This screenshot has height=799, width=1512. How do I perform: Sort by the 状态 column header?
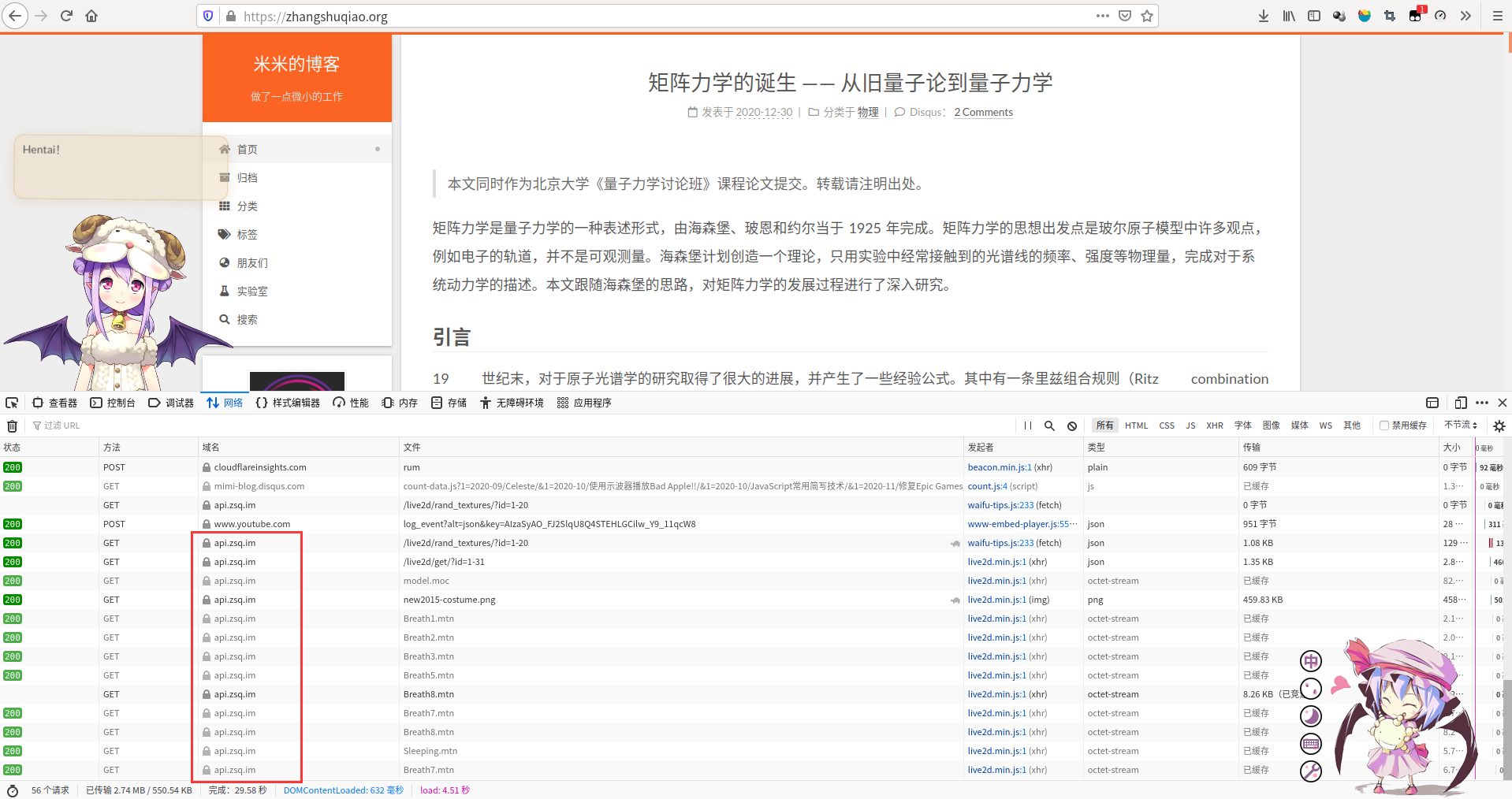pyautogui.click(x=49, y=447)
